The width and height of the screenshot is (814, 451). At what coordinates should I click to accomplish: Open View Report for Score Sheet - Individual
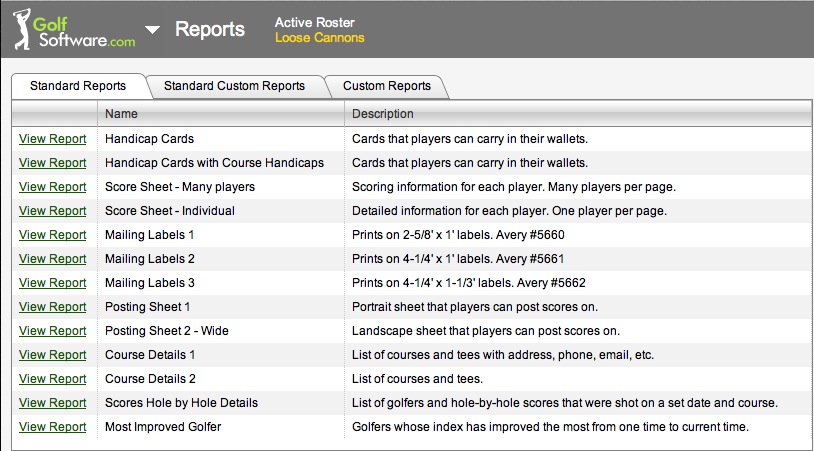click(52, 211)
